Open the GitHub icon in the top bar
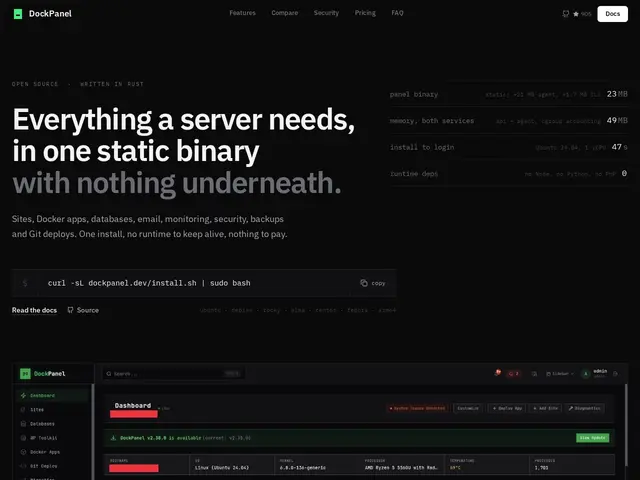The height and width of the screenshot is (480, 640). tap(565, 14)
